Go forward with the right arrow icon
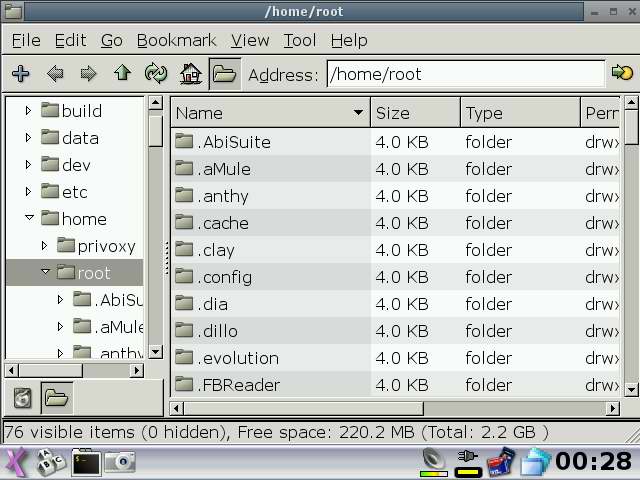 click(x=88, y=74)
